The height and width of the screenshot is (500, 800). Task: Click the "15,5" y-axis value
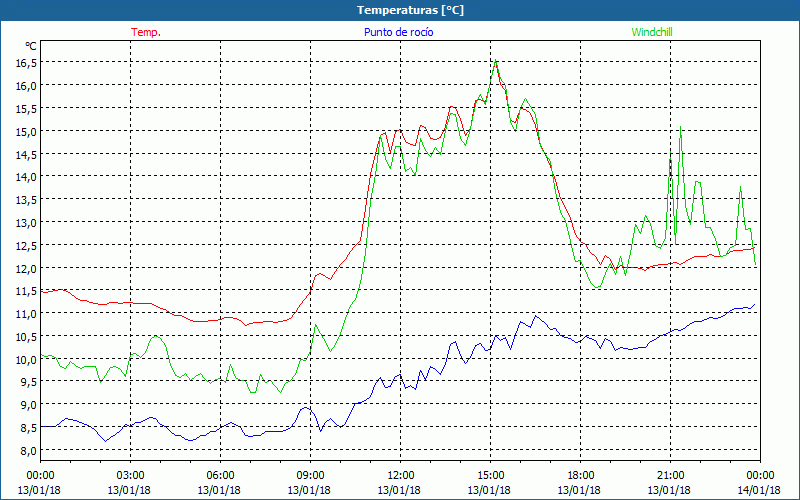[27, 109]
